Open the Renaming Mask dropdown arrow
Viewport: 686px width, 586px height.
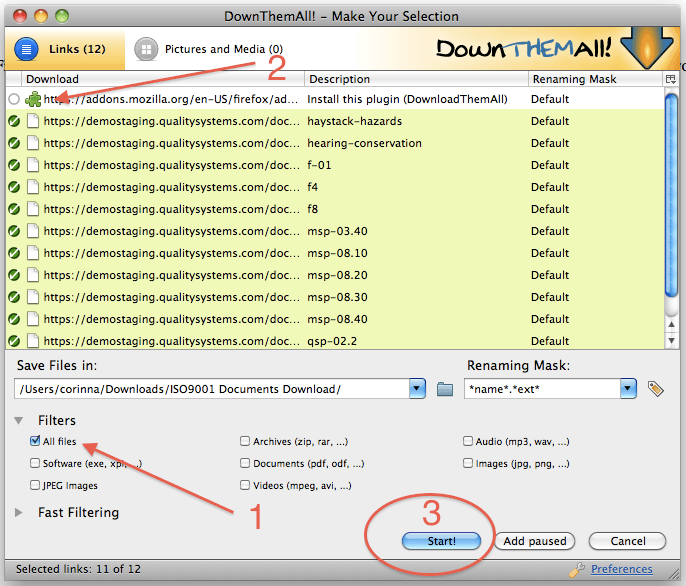pos(628,389)
